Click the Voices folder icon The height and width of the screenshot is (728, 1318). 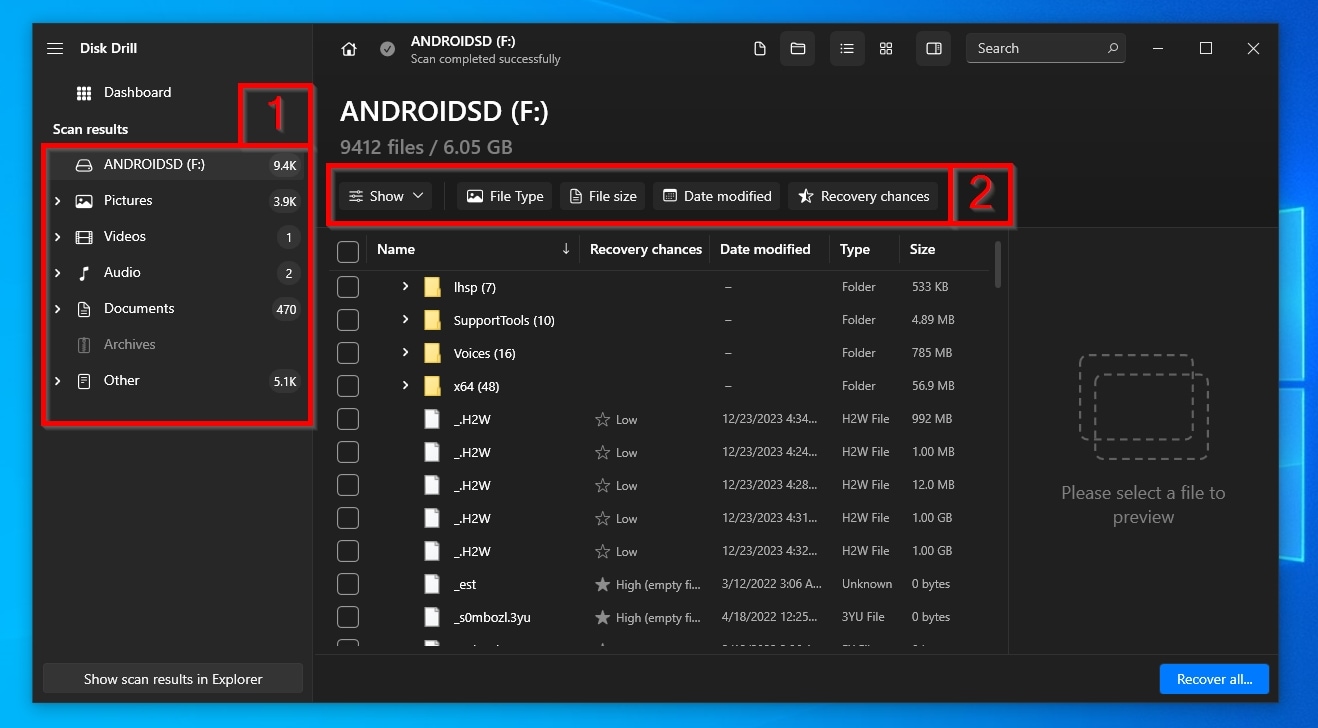pos(432,354)
